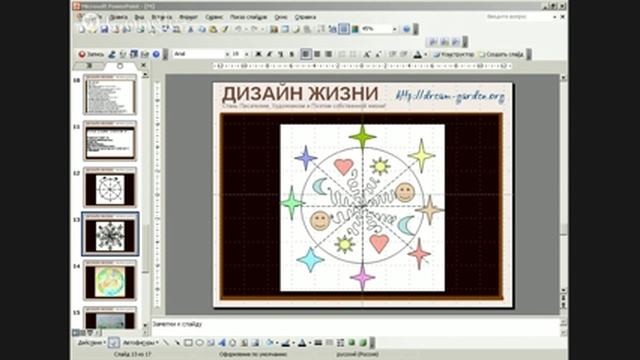640x360 pixels.
Task: Open the zoom percentage dropdown
Action: (394, 29)
